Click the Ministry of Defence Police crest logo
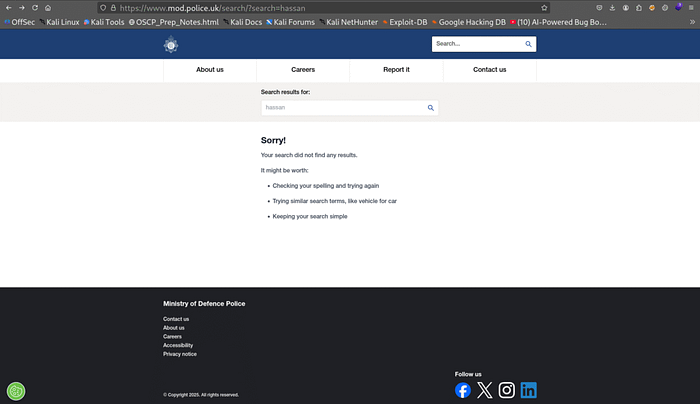Screen dimensions: 700x404 (x=171, y=45)
